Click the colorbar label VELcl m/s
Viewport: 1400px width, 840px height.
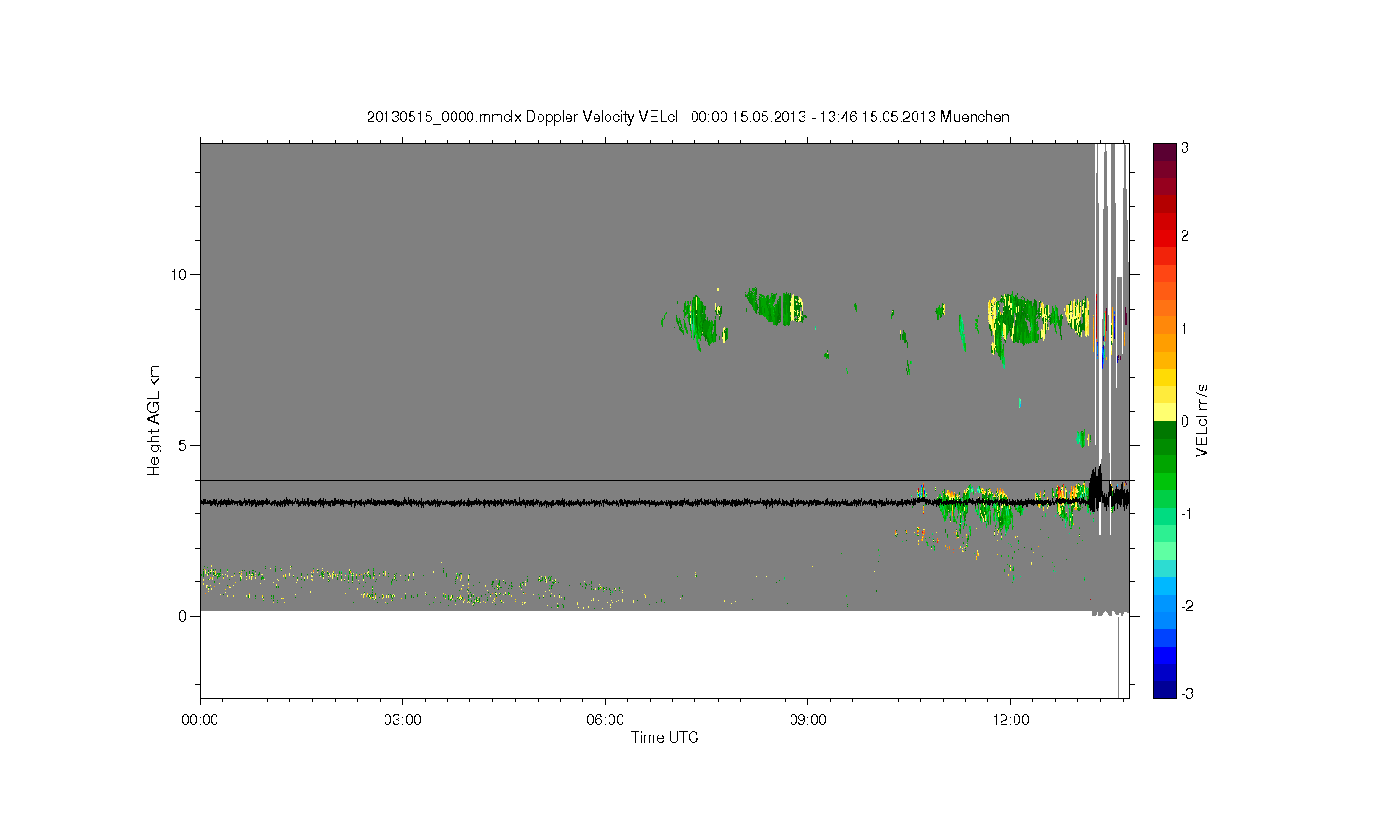tap(1202, 420)
